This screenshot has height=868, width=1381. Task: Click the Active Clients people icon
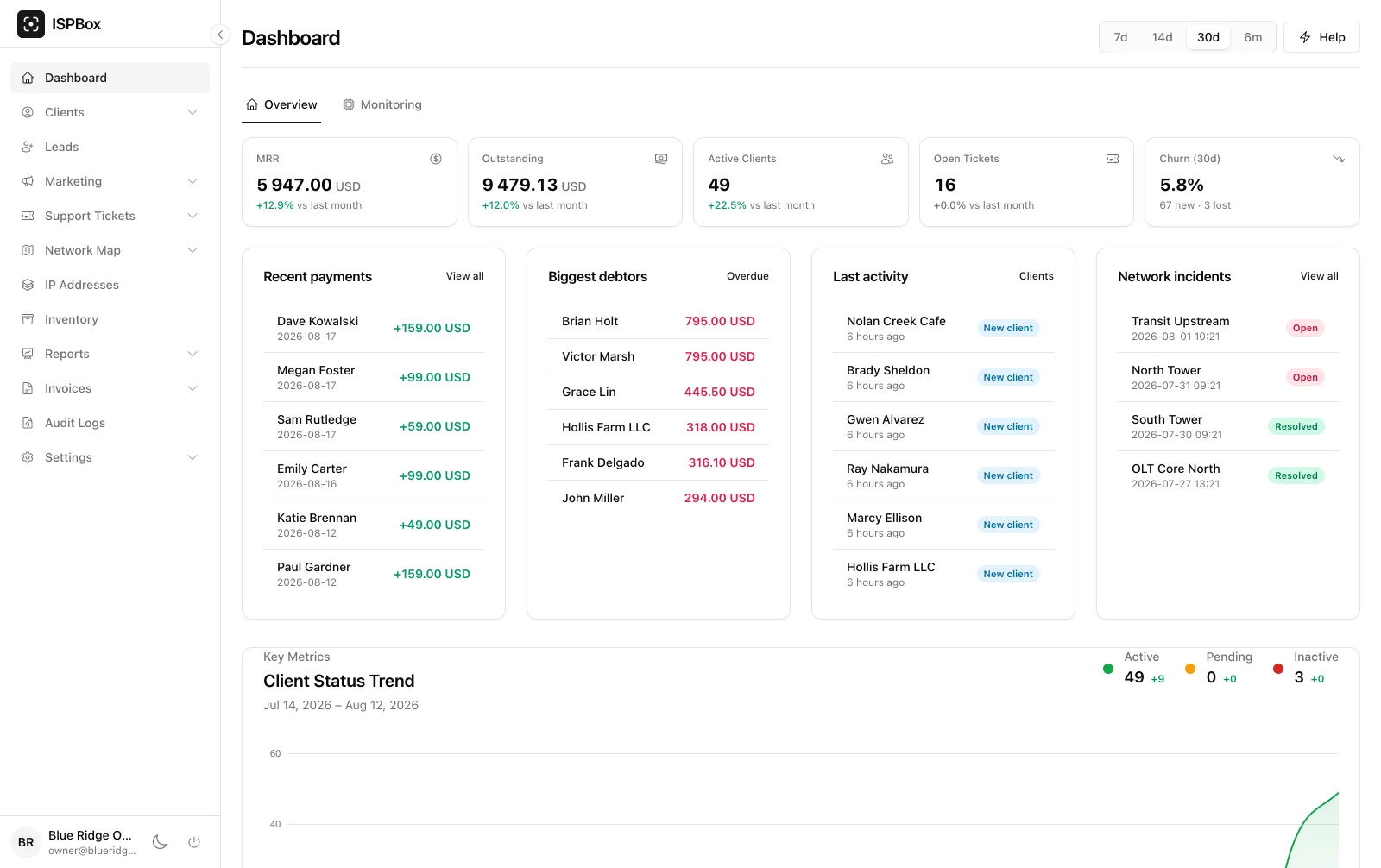pos(887,159)
